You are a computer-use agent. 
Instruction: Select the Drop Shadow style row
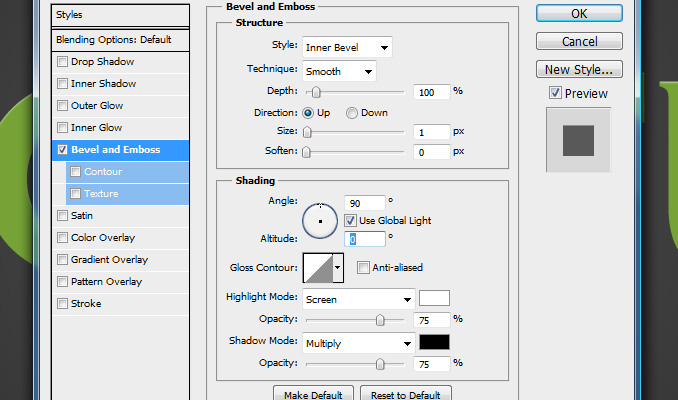point(120,62)
